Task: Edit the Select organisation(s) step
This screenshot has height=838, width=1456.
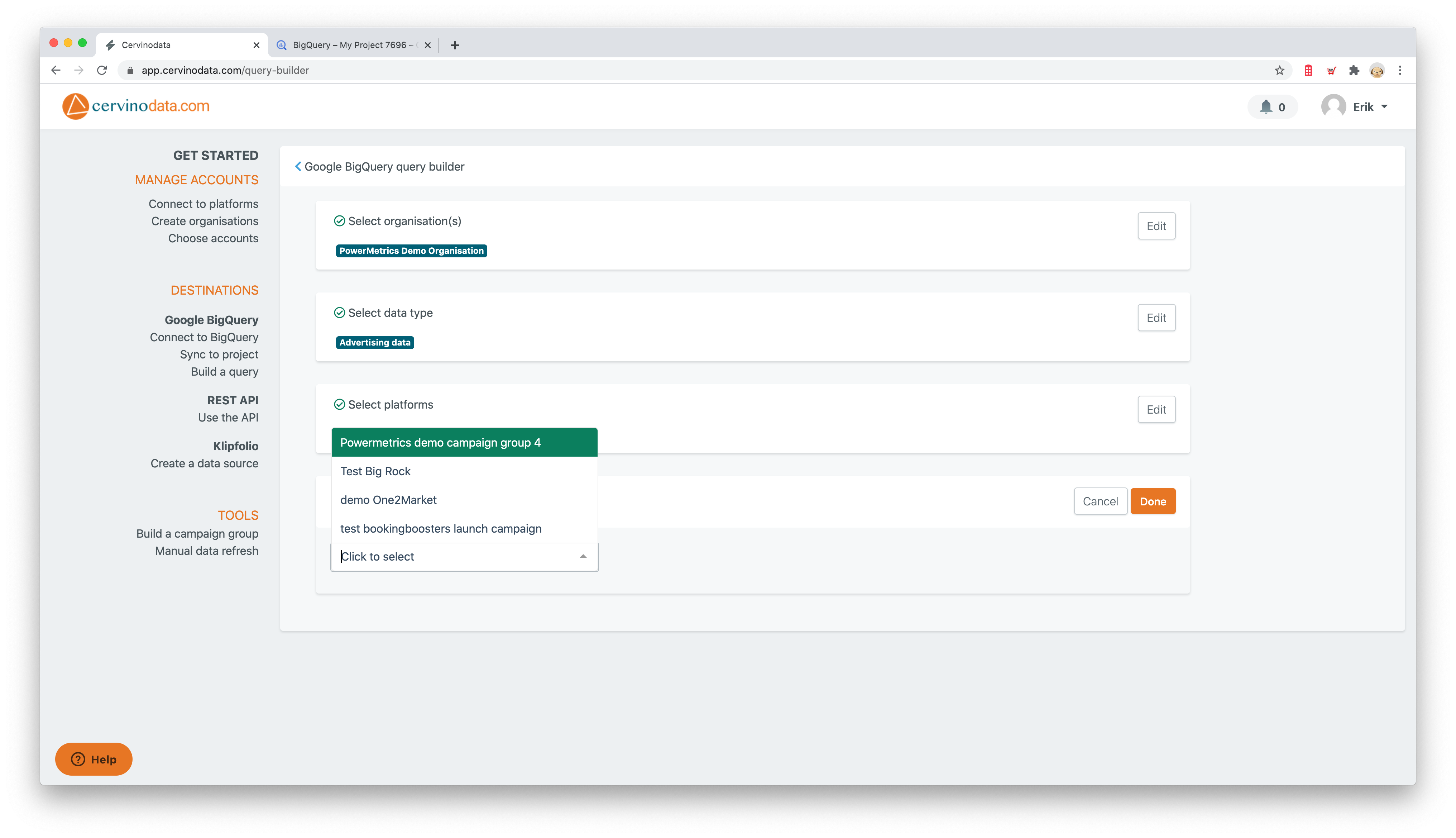Action: [x=1156, y=225]
